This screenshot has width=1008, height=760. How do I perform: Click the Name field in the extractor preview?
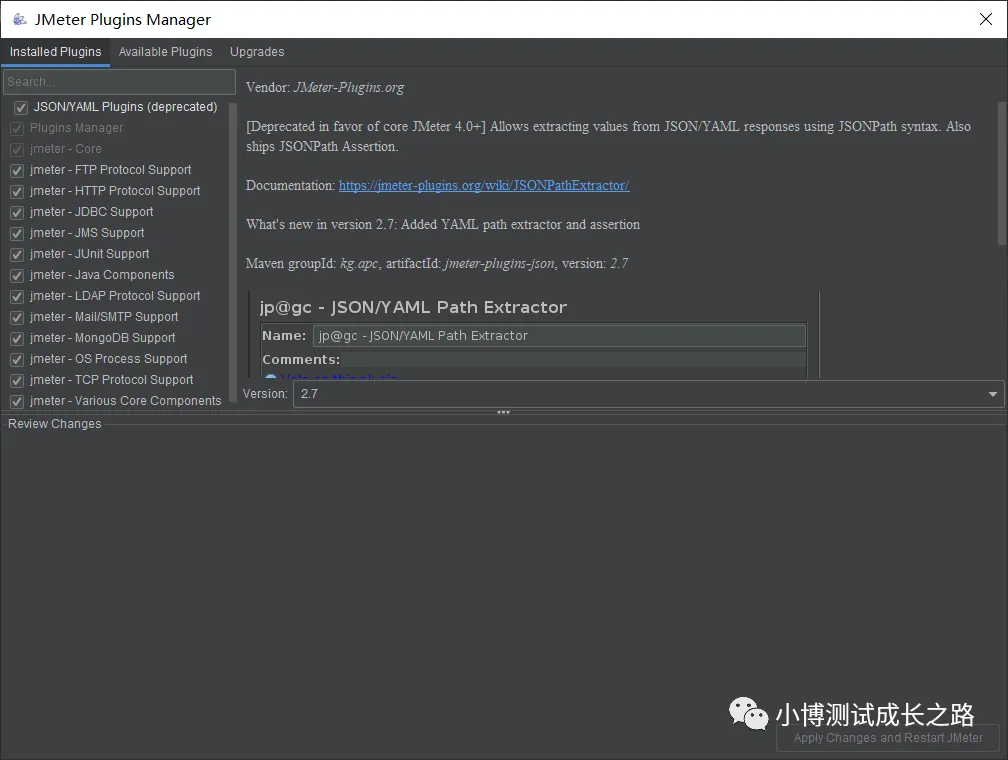coord(559,336)
